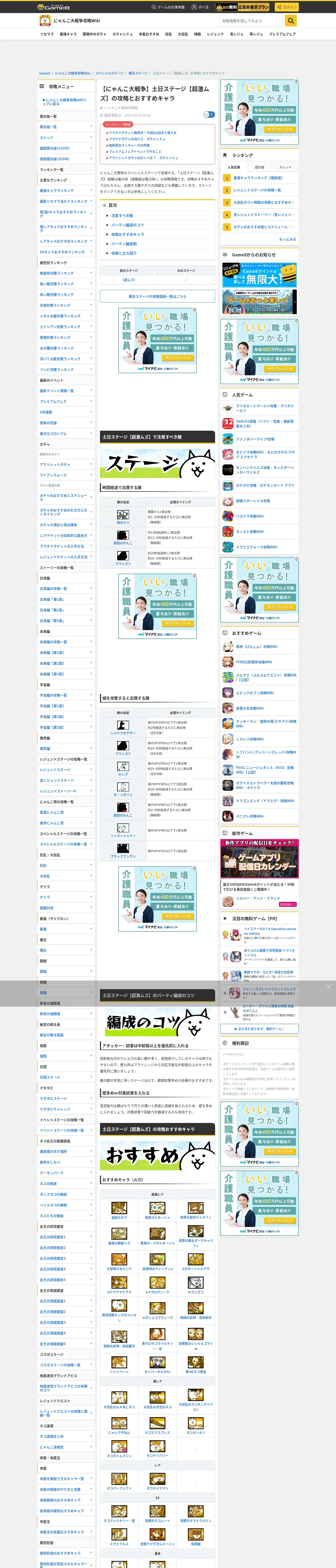Expand the 最新イベント情報一覧 sidebar row

tap(66, 391)
